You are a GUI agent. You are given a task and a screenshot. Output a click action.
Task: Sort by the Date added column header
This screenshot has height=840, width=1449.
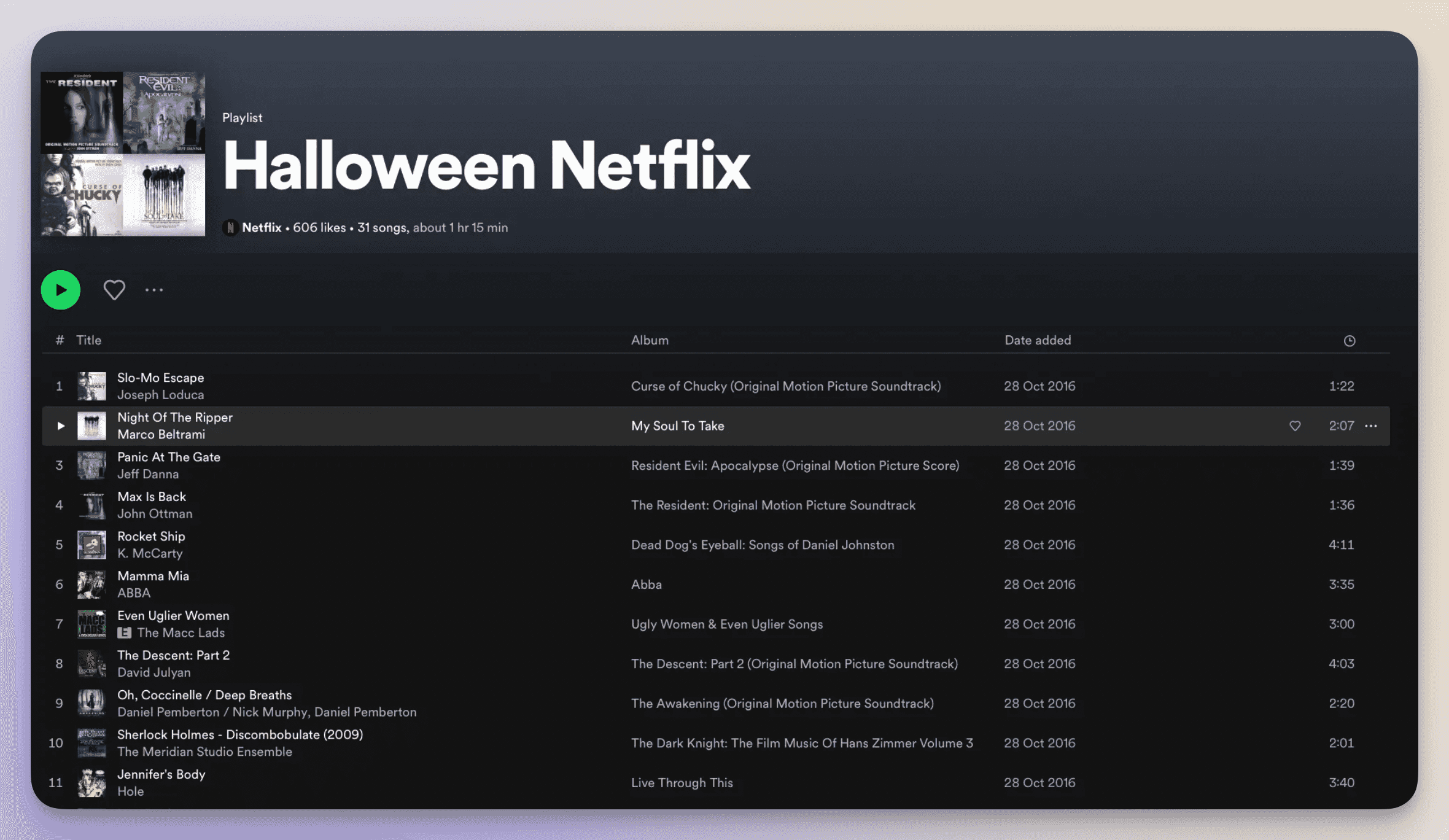point(1038,340)
